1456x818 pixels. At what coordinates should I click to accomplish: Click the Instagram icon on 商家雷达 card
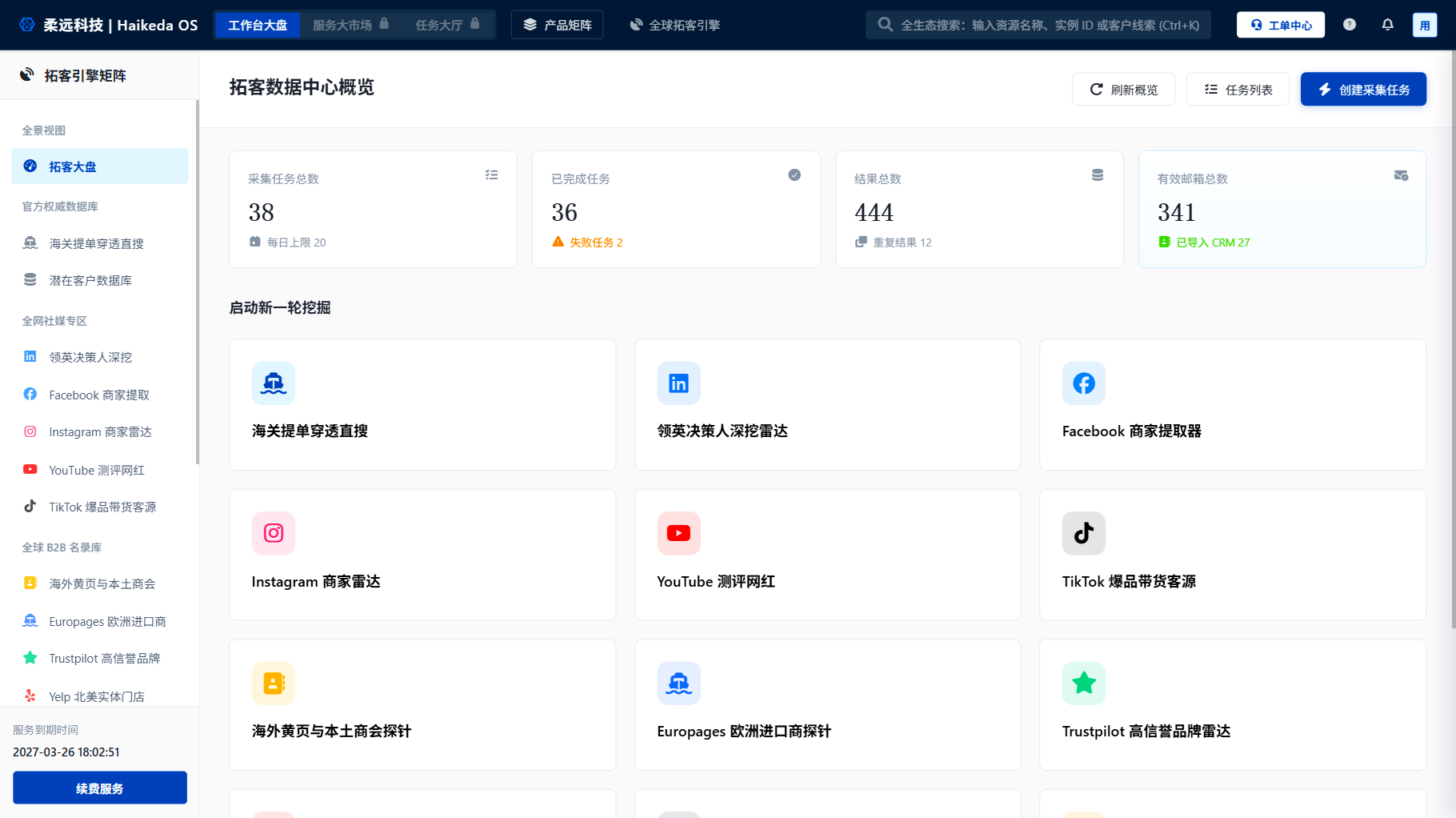[x=274, y=533]
